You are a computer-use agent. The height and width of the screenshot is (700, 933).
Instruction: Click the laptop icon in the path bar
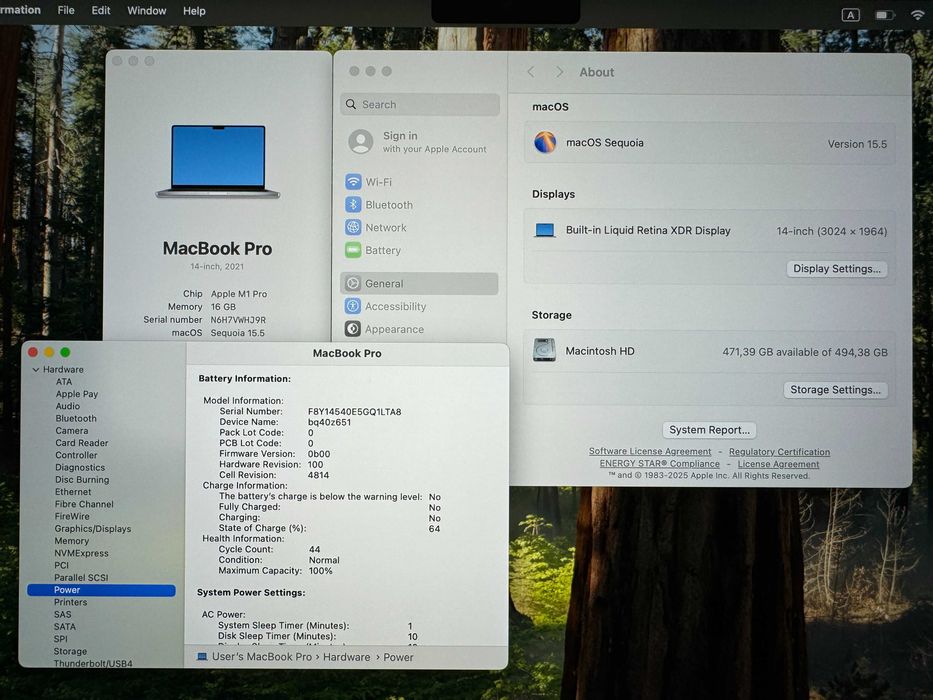pos(202,657)
